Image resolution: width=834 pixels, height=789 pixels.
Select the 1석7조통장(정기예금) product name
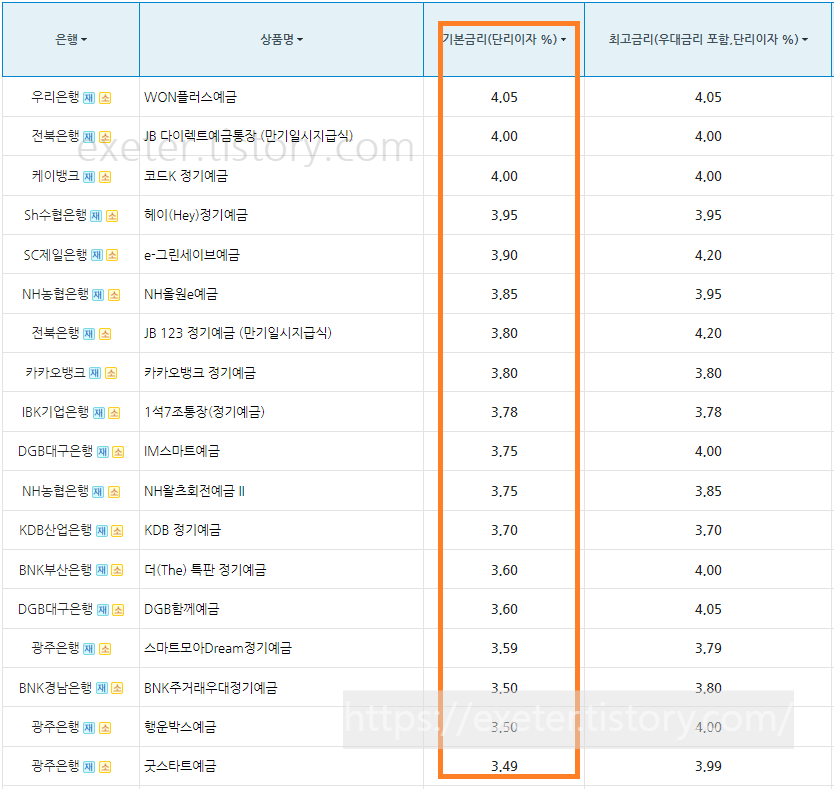(204, 412)
